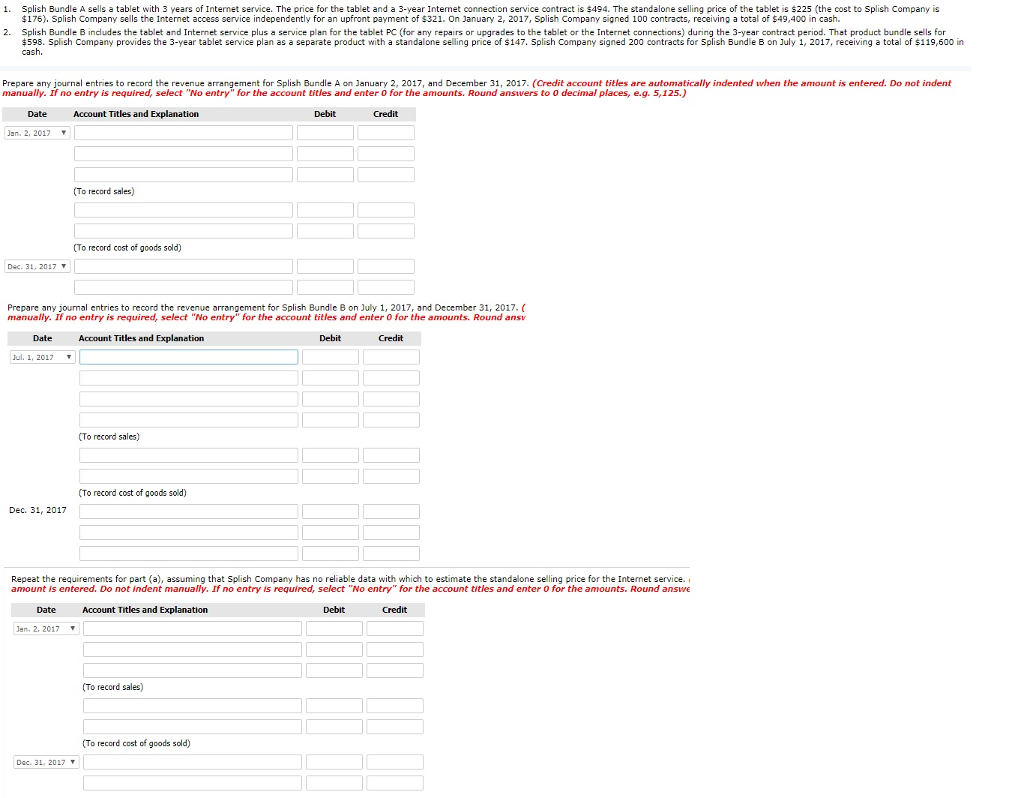Click the debit field of the first line
1024x798 pixels.
323,132
